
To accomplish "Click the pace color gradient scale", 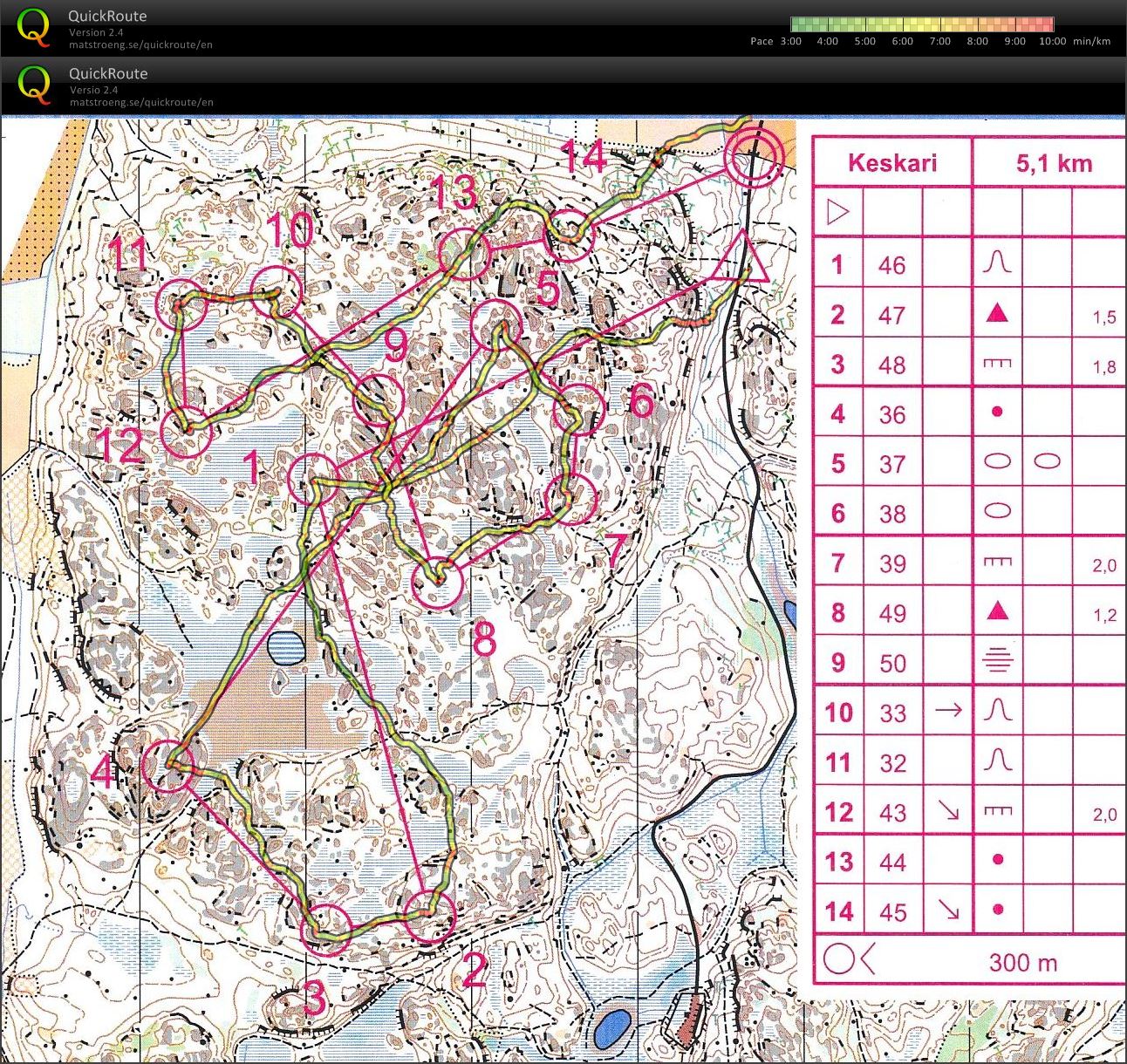I will (922, 24).
